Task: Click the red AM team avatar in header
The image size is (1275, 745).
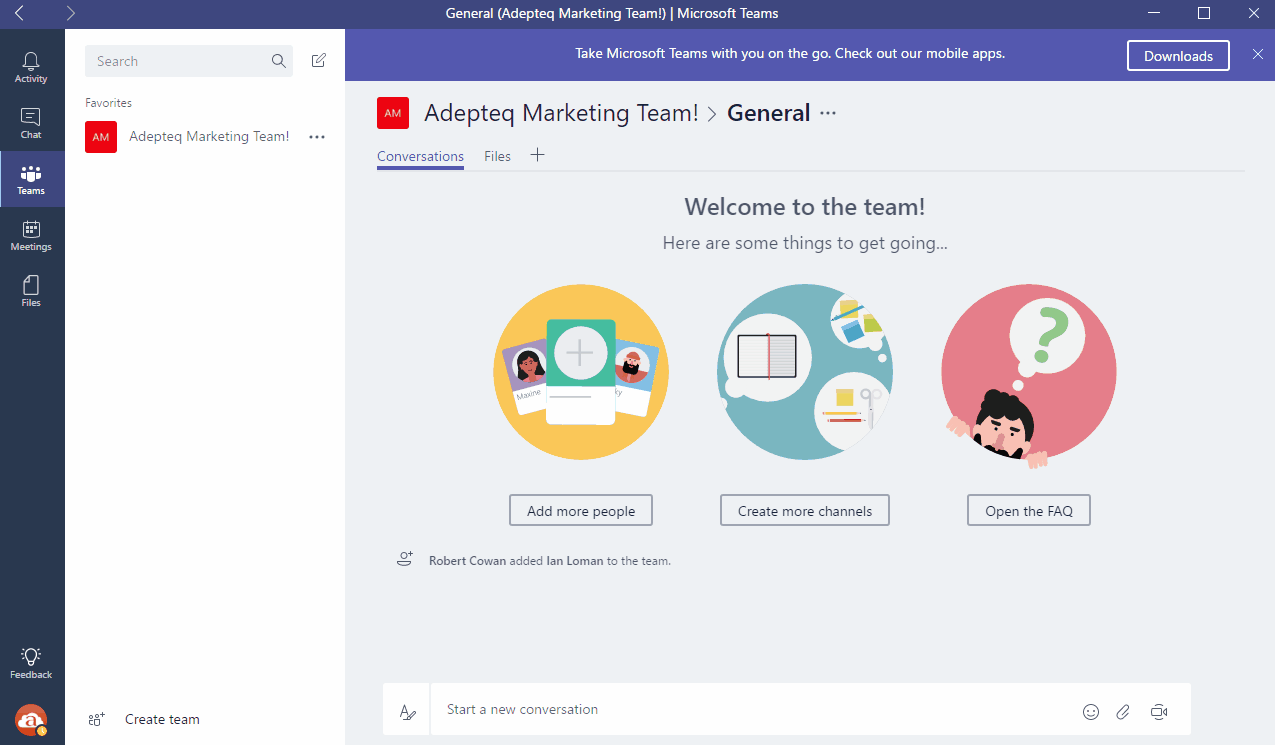Action: [x=393, y=113]
